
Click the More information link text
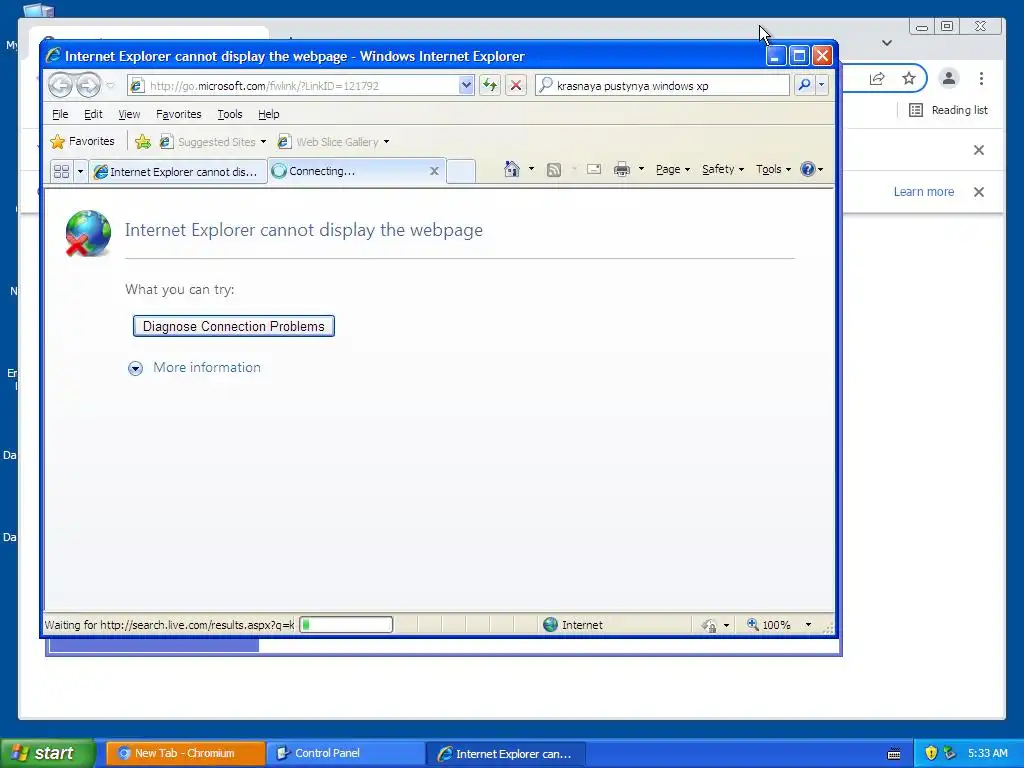pyautogui.click(x=206, y=368)
